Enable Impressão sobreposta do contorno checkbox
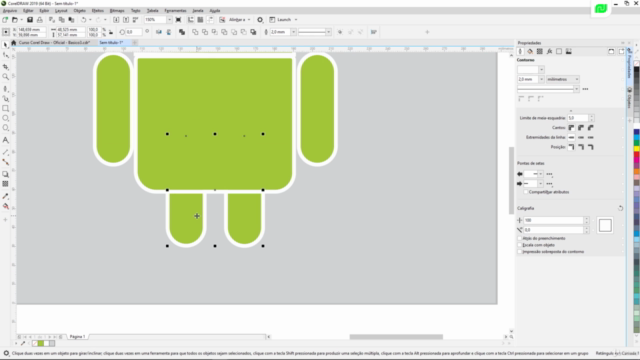Screen dimensions: 640x360 click(520, 252)
